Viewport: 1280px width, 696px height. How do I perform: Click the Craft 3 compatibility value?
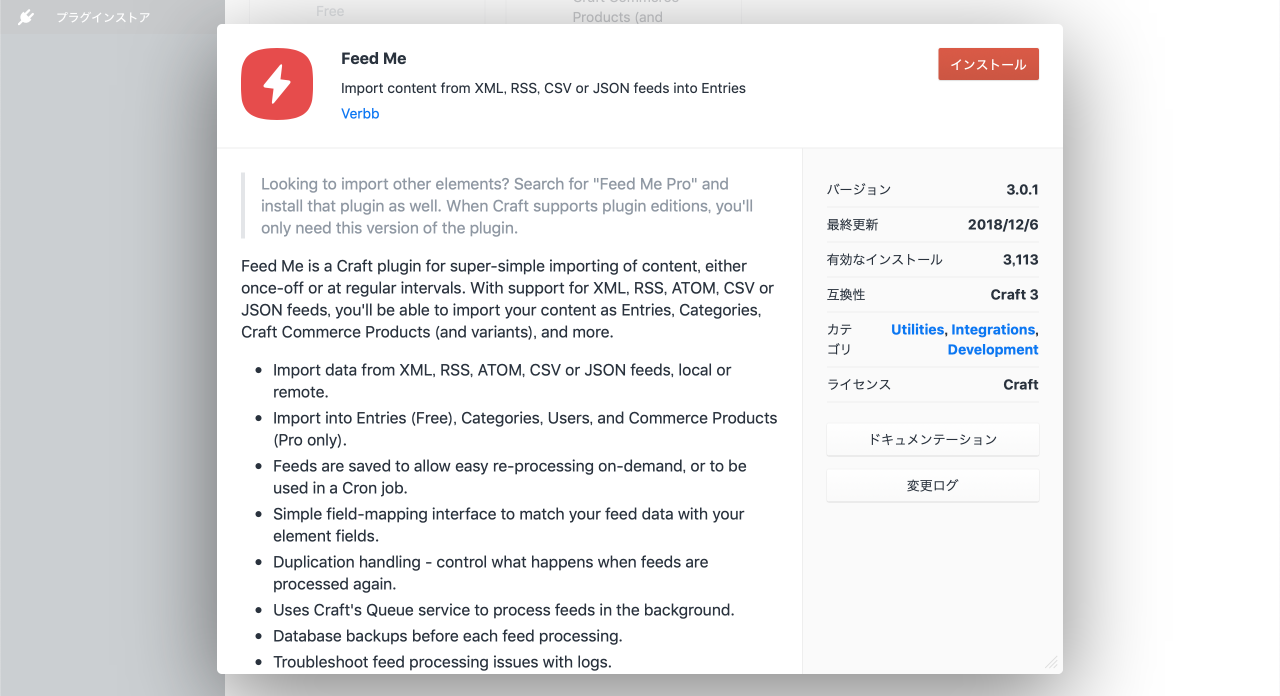[1014, 295]
